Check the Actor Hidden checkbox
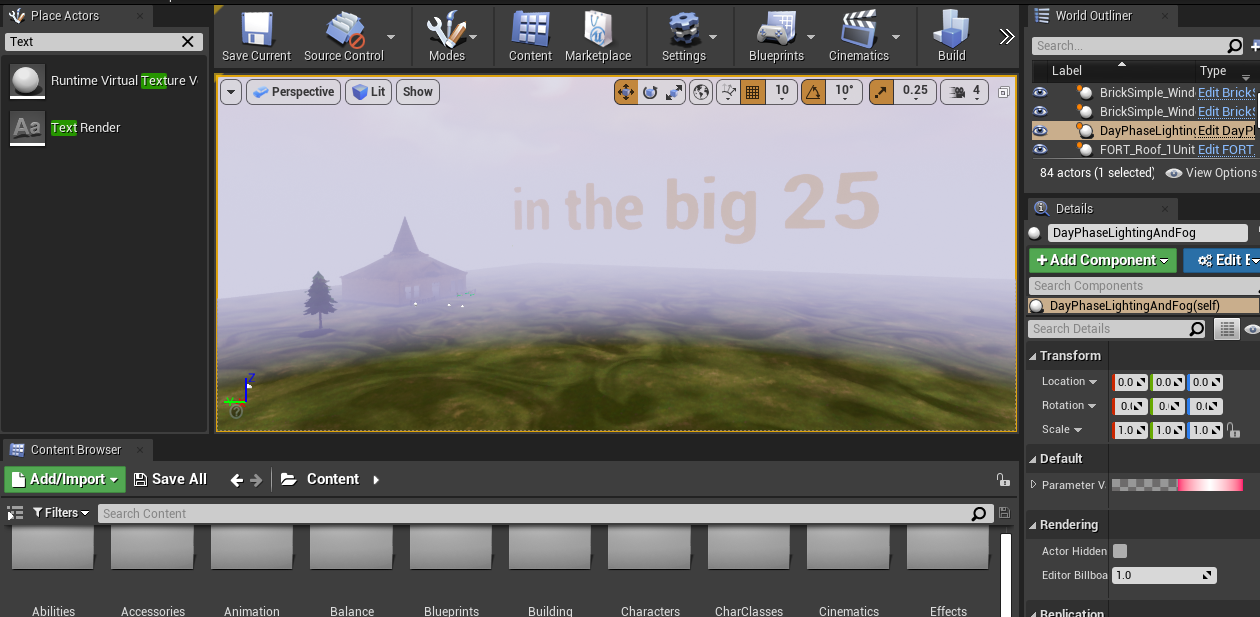This screenshot has height=617, width=1260. [1120, 551]
